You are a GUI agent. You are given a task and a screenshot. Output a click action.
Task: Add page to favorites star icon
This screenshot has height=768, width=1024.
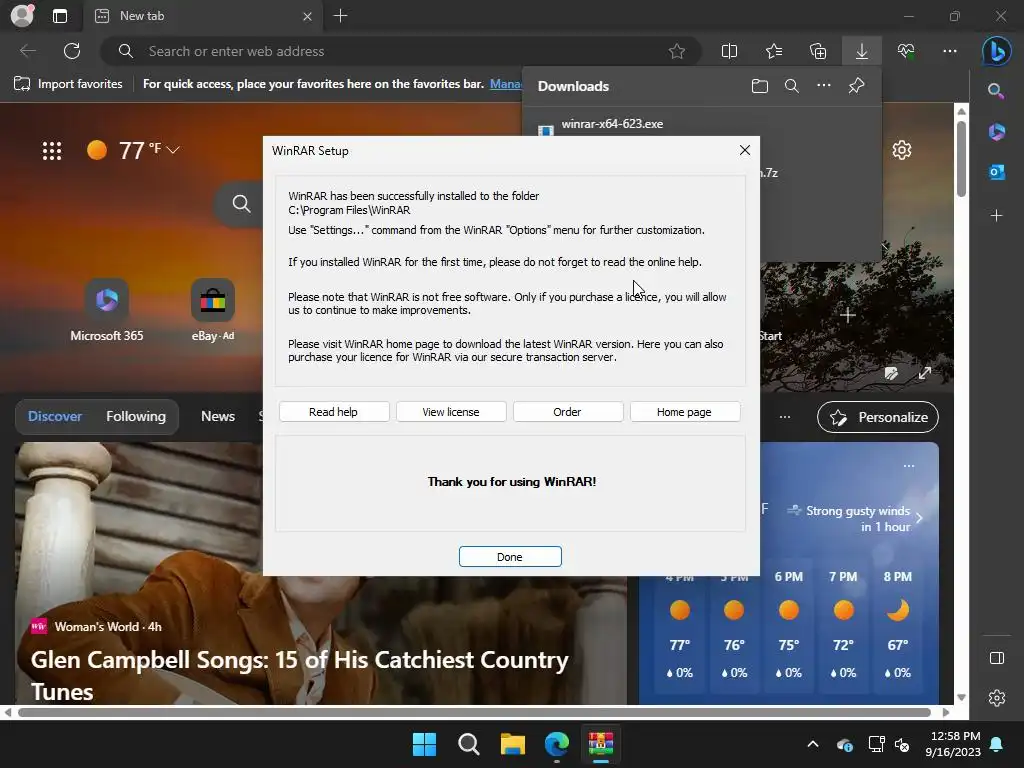pyautogui.click(x=677, y=51)
